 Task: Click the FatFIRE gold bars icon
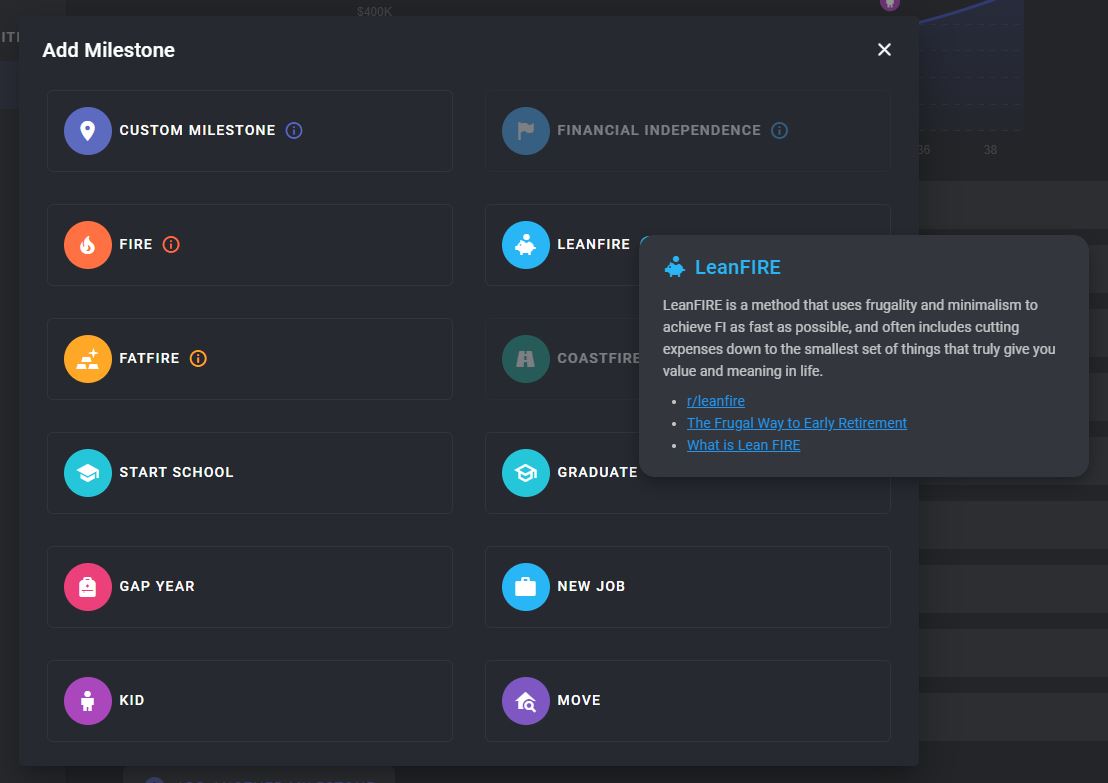click(88, 359)
